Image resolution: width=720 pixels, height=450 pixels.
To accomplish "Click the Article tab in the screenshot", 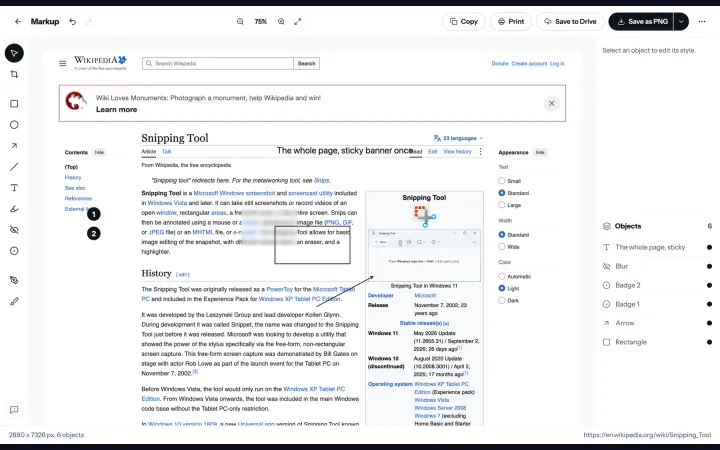I will 149,152.
